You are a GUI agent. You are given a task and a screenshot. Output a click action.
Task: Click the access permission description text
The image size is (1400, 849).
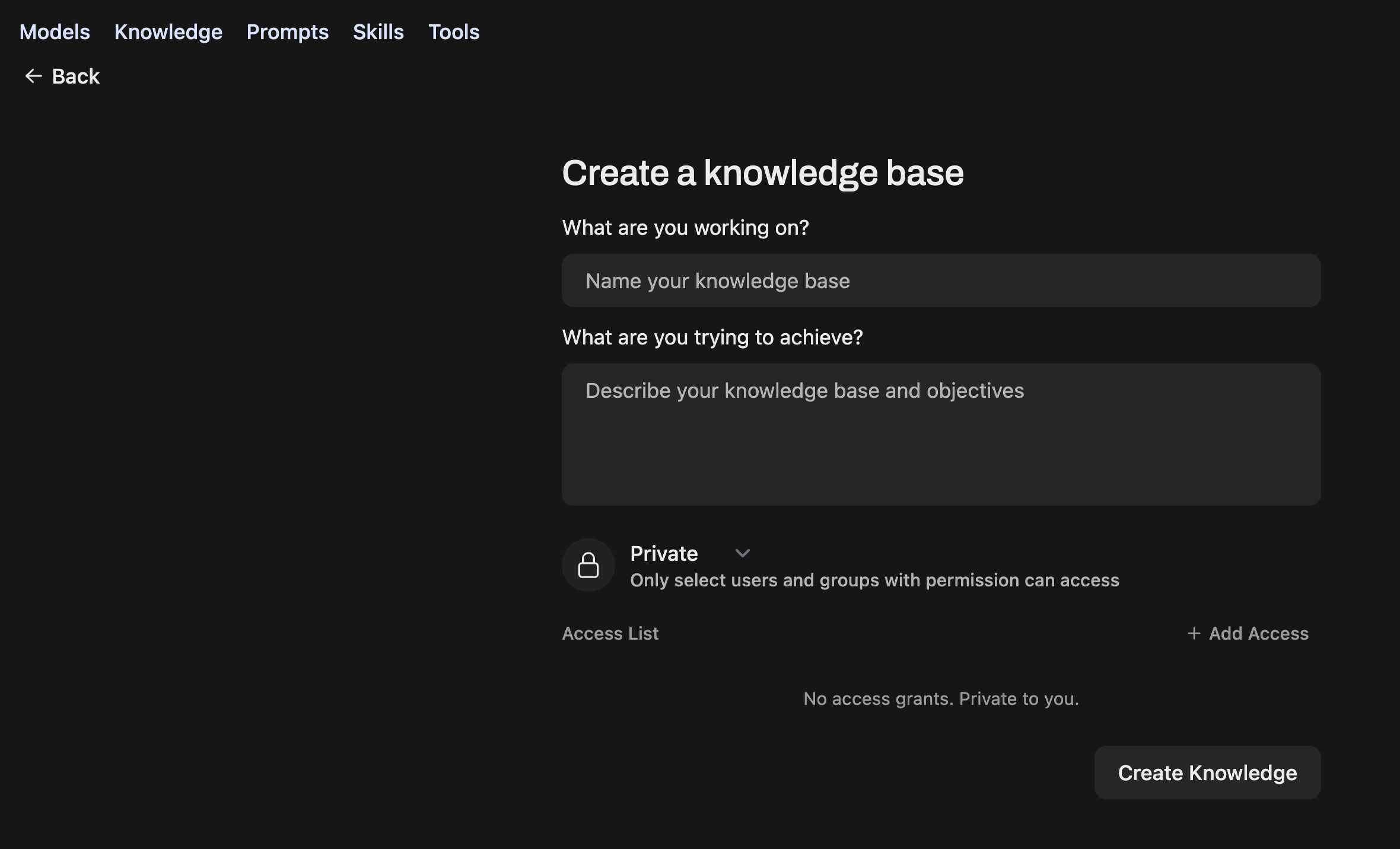coord(874,580)
